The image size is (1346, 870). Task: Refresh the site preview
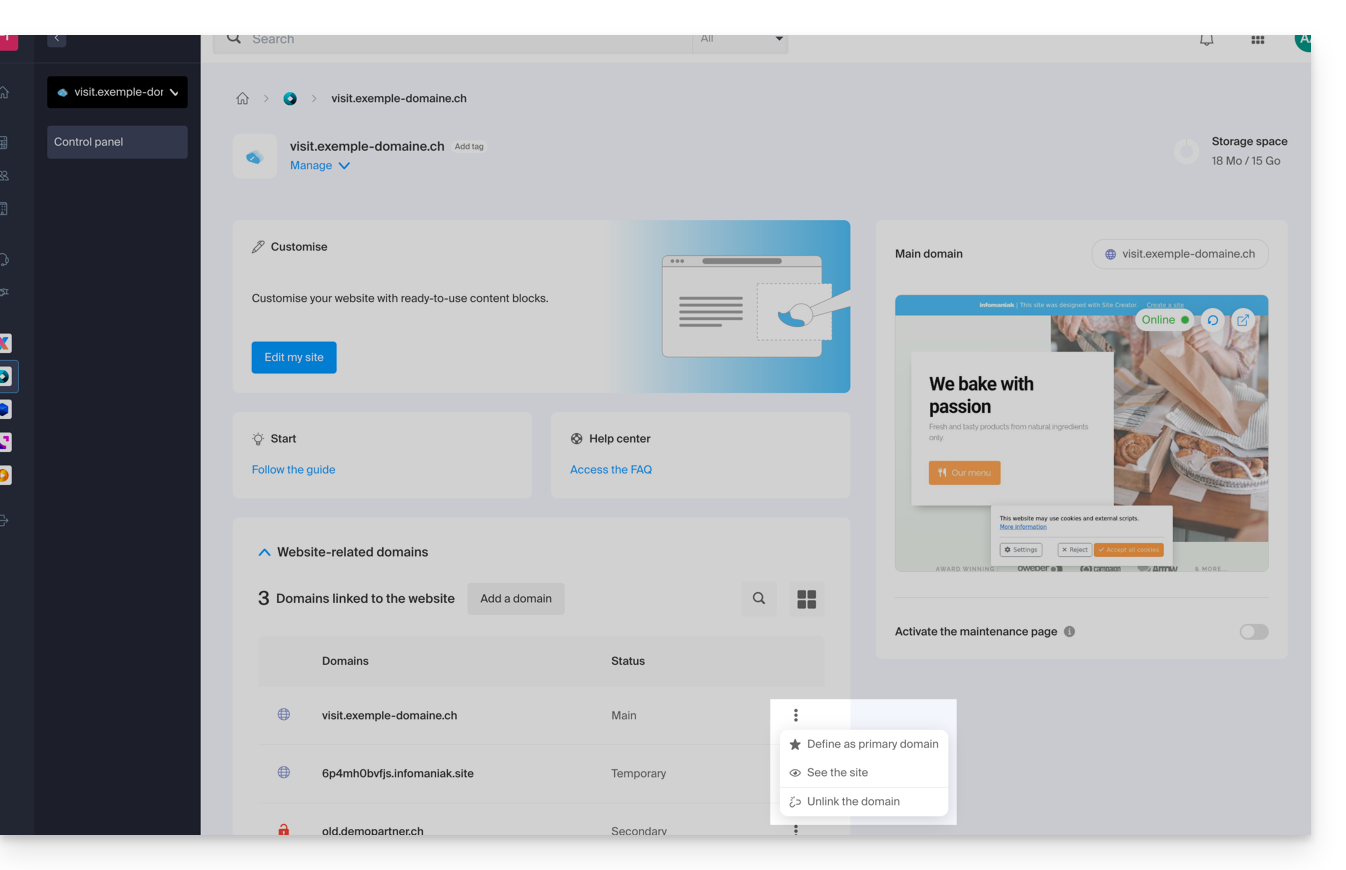click(x=1213, y=320)
